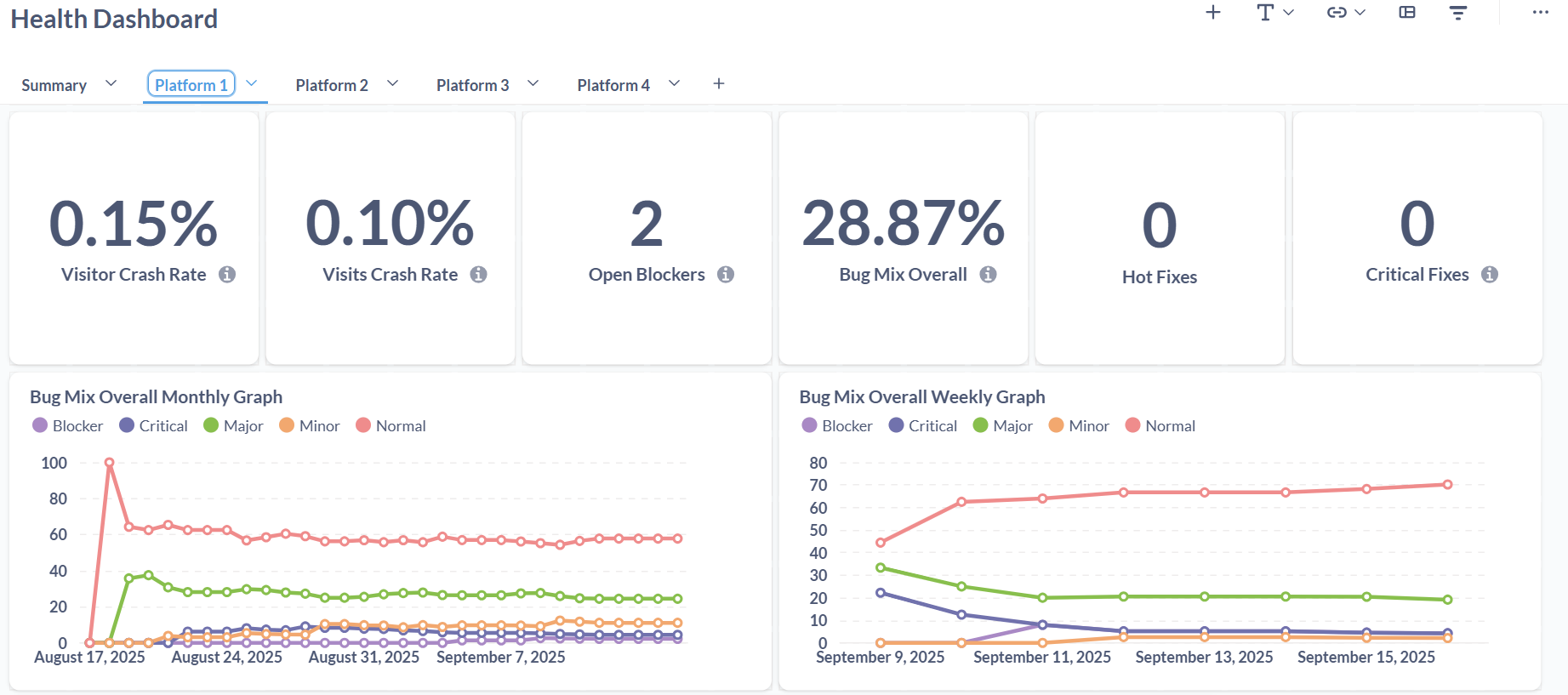
Task: Click the August 24, 2025 axis label
Action: click(227, 658)
